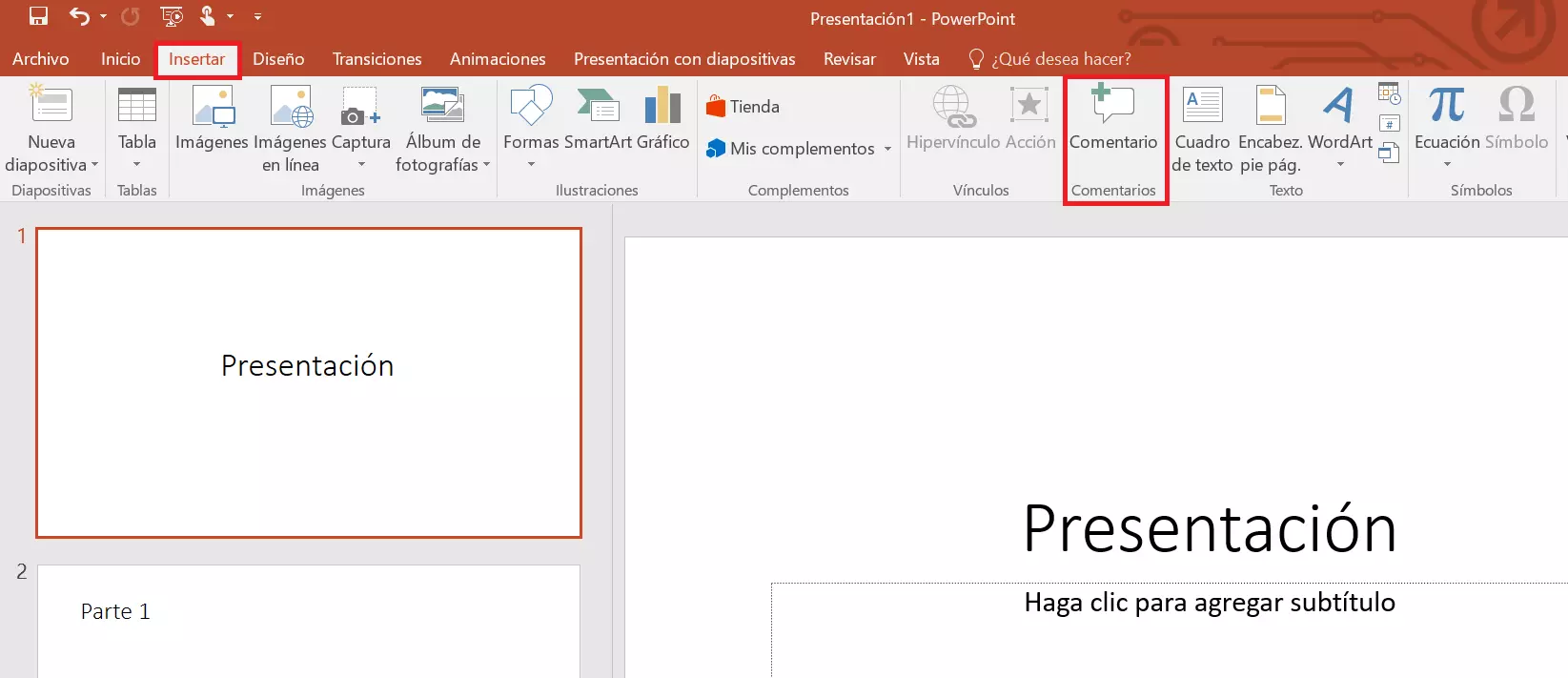
Task: Expand the WordArt dropdown arrow
Action: click(x=1340, y=165)
